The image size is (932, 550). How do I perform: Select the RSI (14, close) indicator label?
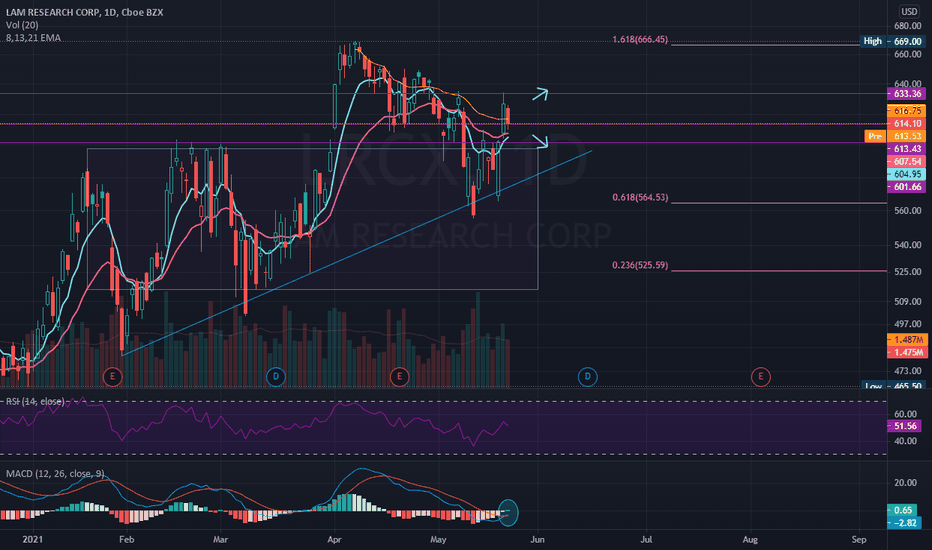pyautogui.click(x=35, y=401)
